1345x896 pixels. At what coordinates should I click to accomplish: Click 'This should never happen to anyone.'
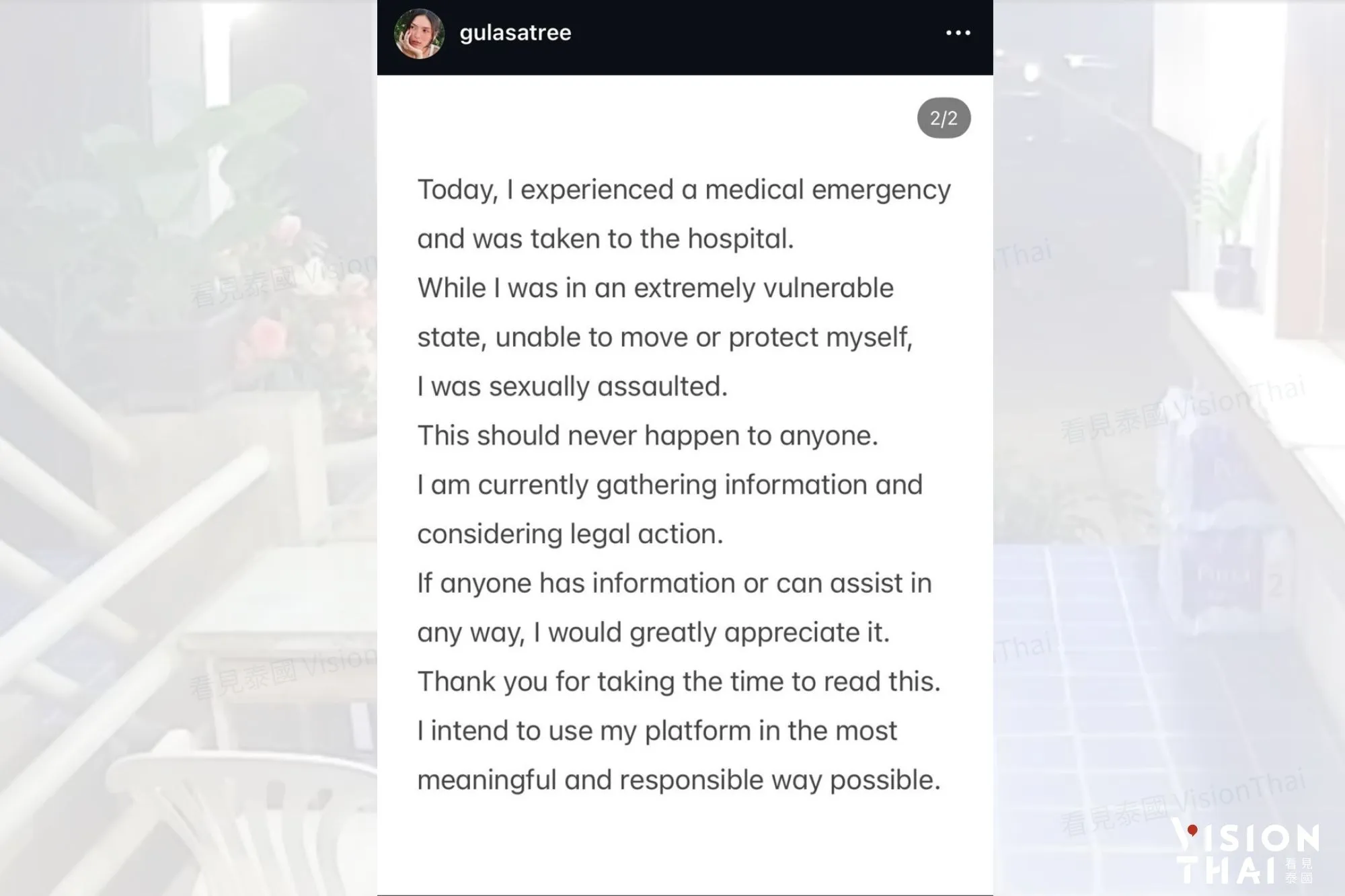pyautogui.click(x=648, y=436)
